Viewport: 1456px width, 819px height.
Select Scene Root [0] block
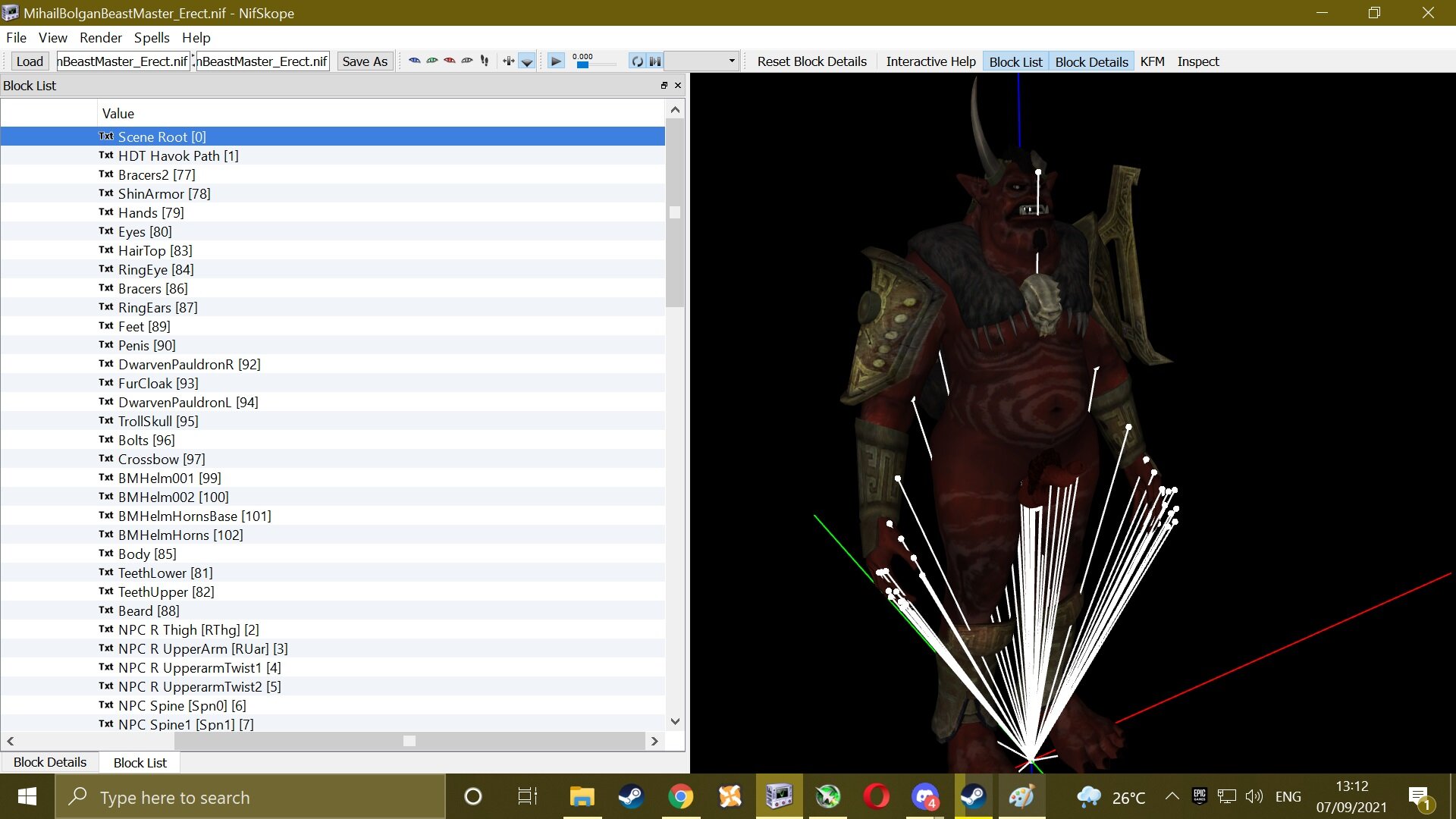coord(333,136)
